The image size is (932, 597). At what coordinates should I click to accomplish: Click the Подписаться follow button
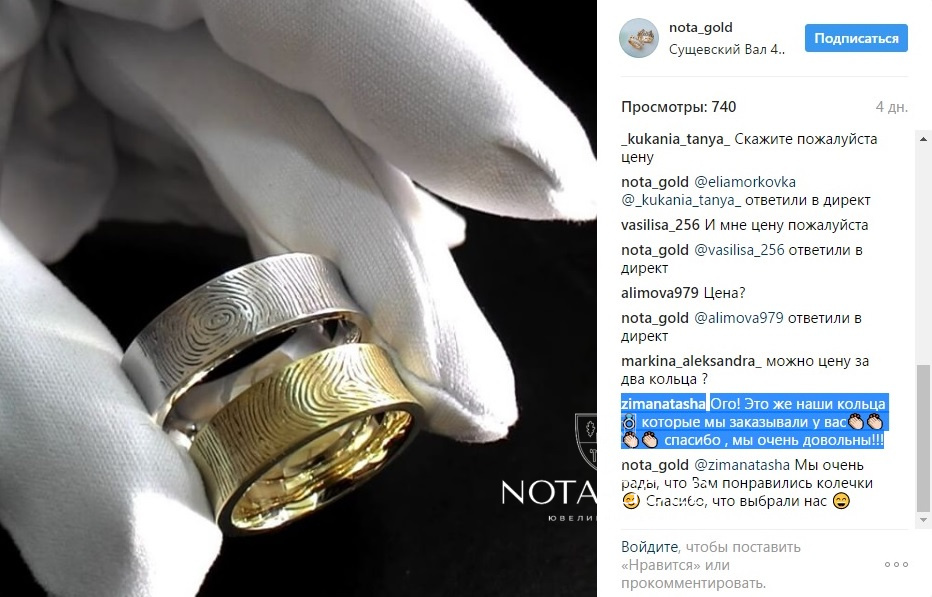pyautogui.click(x=856, y=38)
